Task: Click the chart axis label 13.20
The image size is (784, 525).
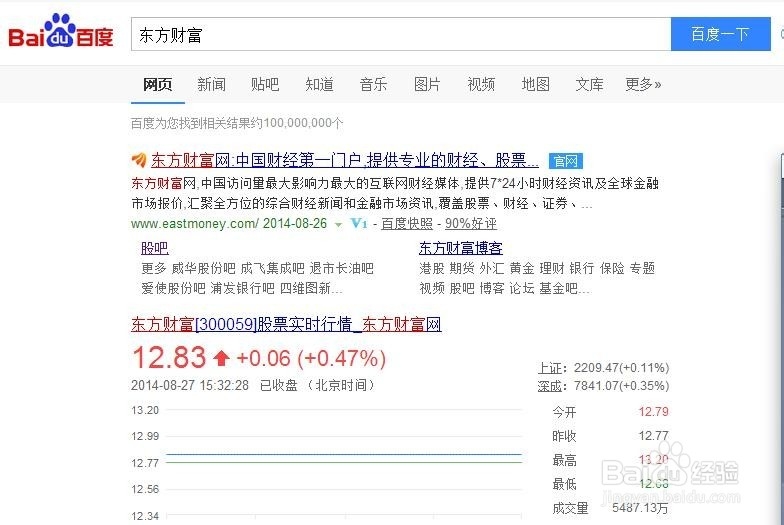Action: tap(145, 410)
